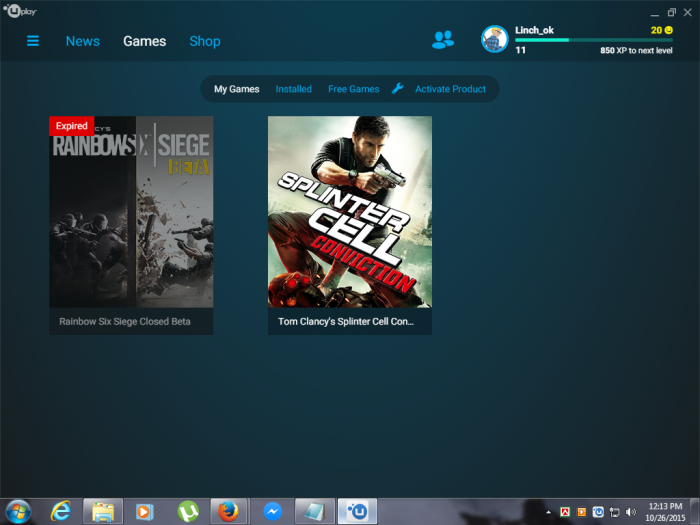Click the Rainbow Six Siege Closed Beta title

pyautogui.click(x=125, y=321)
